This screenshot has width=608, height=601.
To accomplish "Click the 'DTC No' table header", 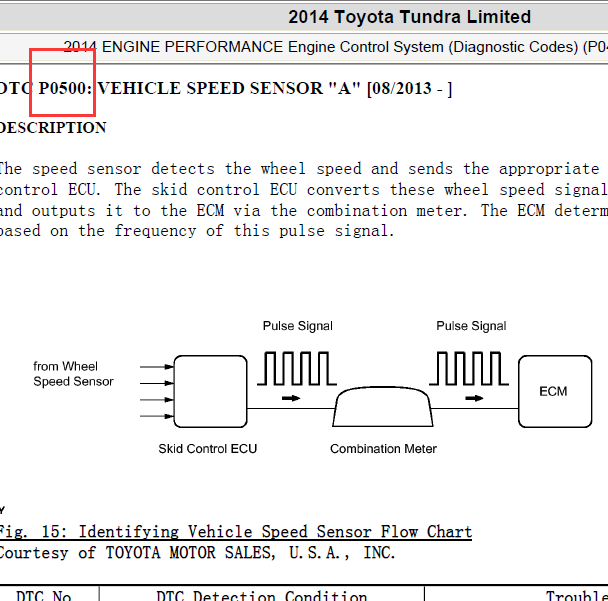I will coord(44,596).
